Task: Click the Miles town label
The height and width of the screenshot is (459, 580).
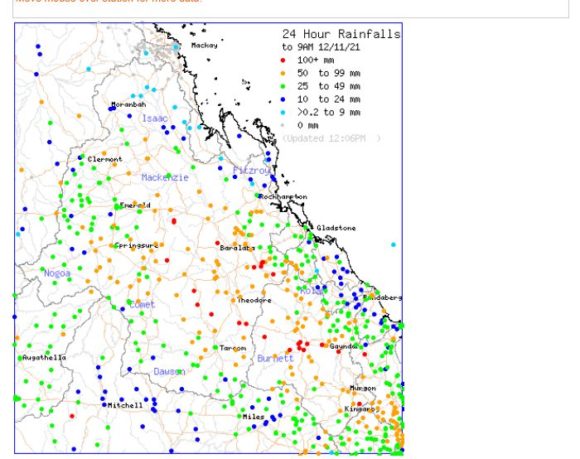Action: coord(253,417)
